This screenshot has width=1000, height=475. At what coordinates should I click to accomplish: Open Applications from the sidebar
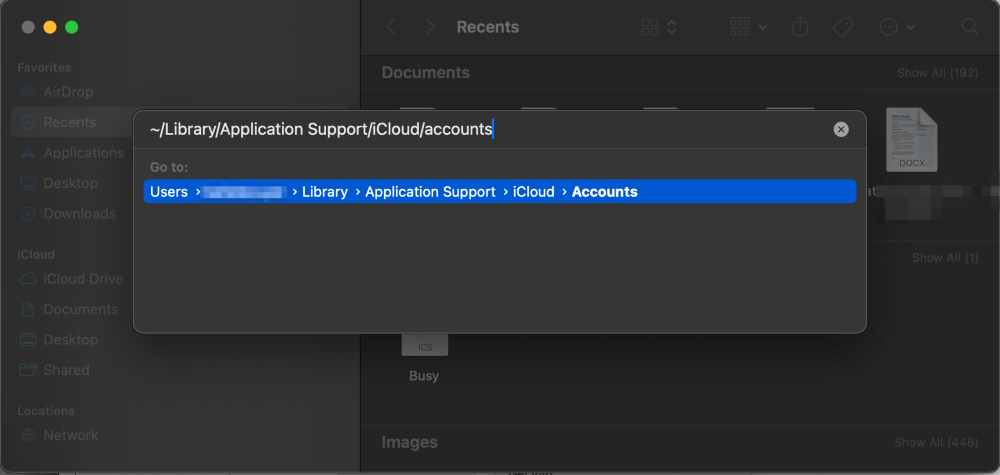[83, 153]
